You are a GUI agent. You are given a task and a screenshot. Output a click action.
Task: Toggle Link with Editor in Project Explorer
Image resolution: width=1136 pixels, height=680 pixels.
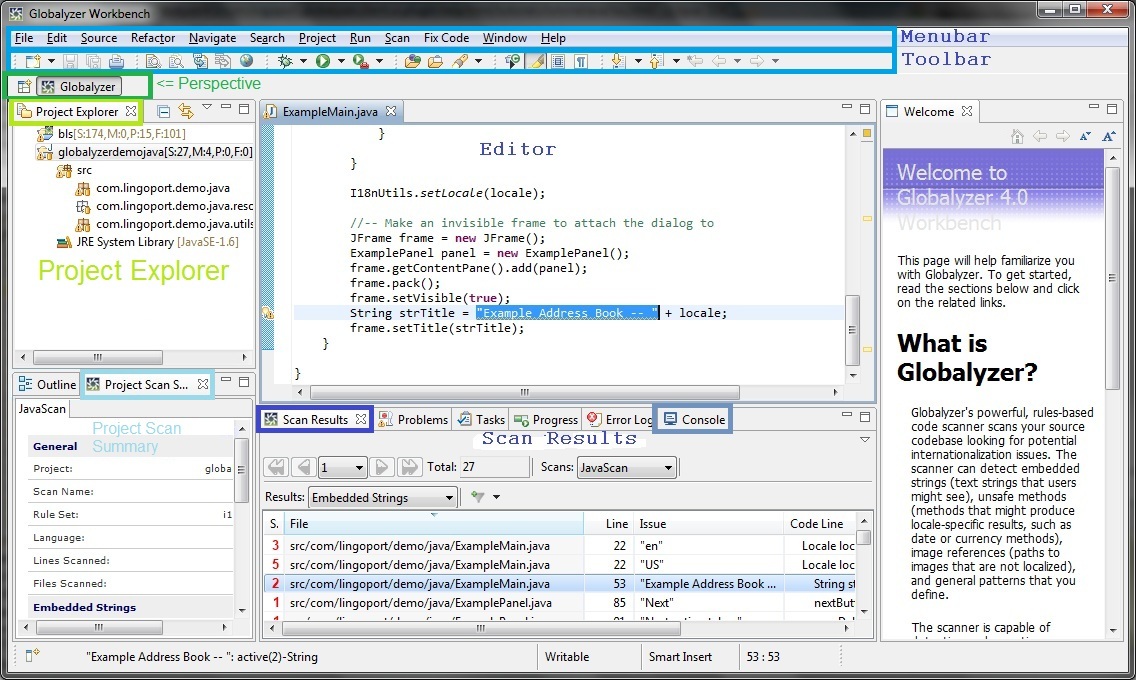tap(185, 110)
